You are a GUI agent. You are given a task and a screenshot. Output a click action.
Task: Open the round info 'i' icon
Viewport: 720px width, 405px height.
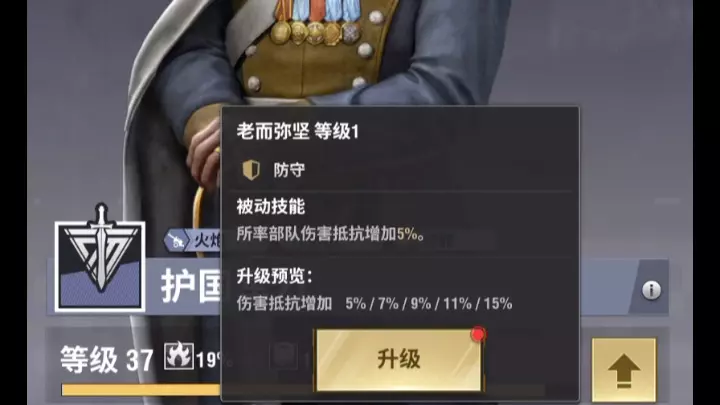pos(651,290)
